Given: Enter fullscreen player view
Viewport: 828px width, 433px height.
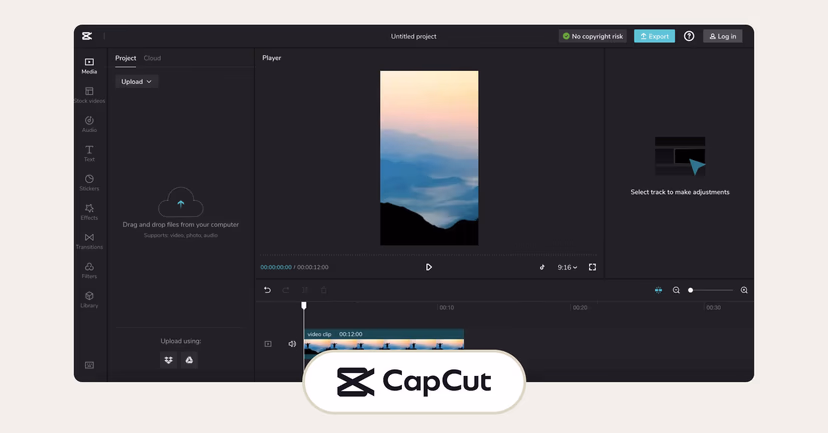Looking at the screenshot, I should 592,267.
